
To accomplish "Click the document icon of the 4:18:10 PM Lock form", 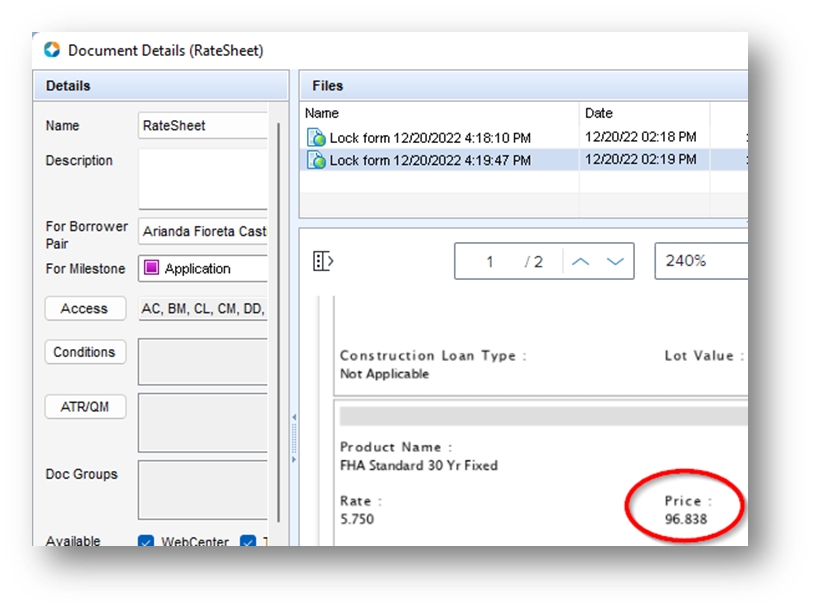I will click(x=316, y=138).
